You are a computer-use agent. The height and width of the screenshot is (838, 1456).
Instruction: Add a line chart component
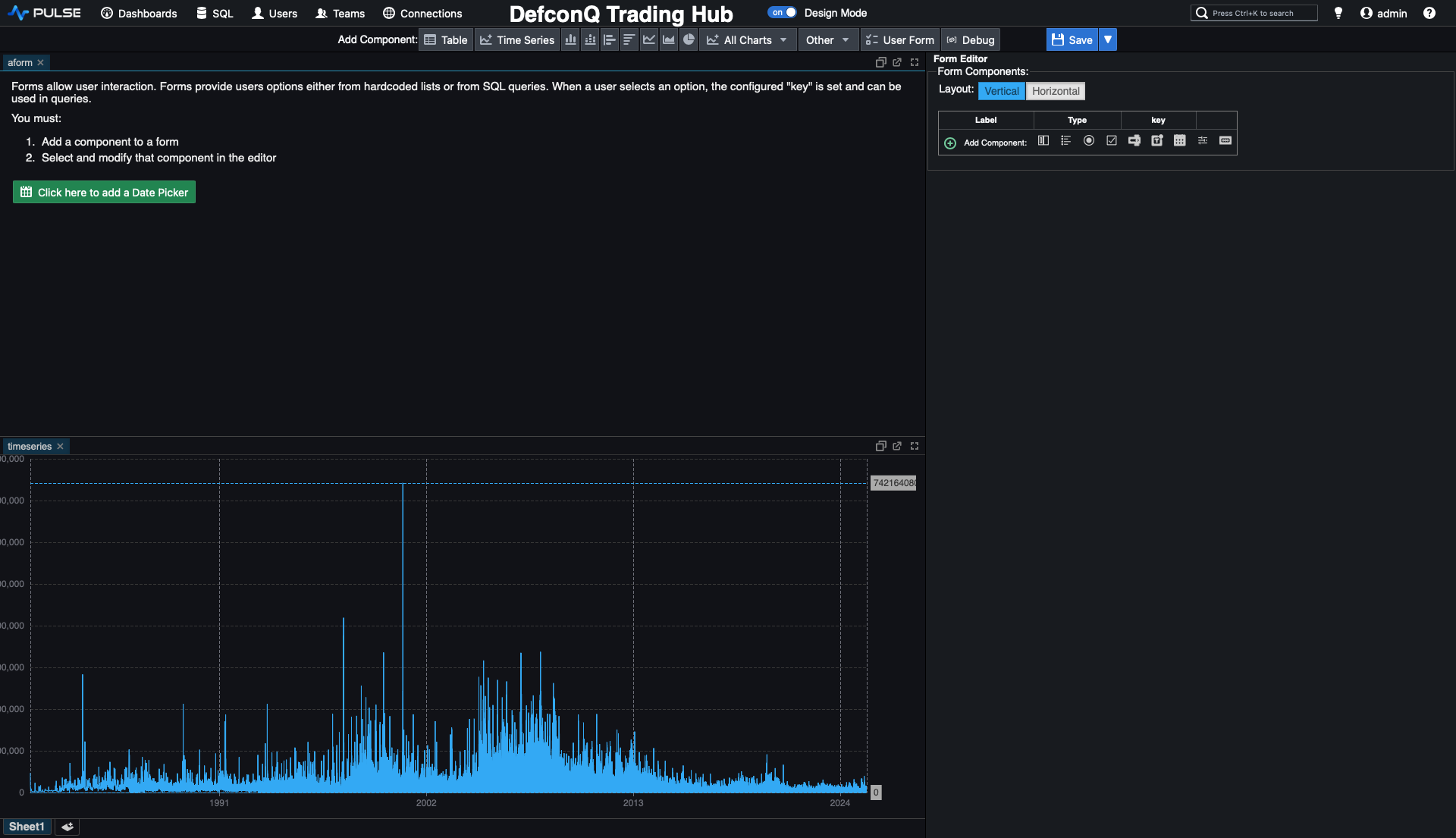click(648, 39)
